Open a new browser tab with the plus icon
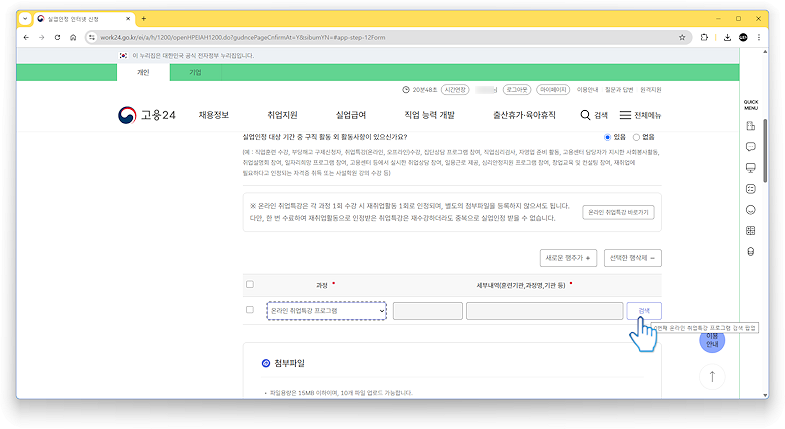This screenshot has width=785, height=429. click(144, 19)
